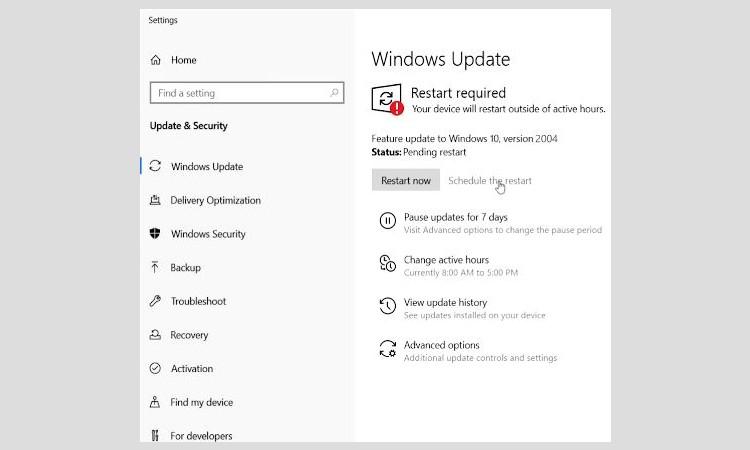Click the Windows Security shield icon
Screen dimensions: 750x450
tap(155, 233)
